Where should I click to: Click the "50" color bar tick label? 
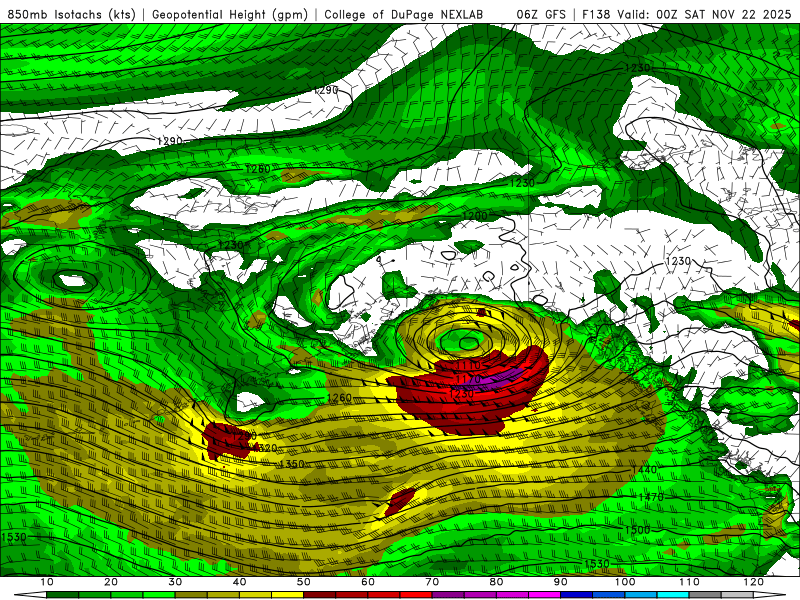pos(304,582)
